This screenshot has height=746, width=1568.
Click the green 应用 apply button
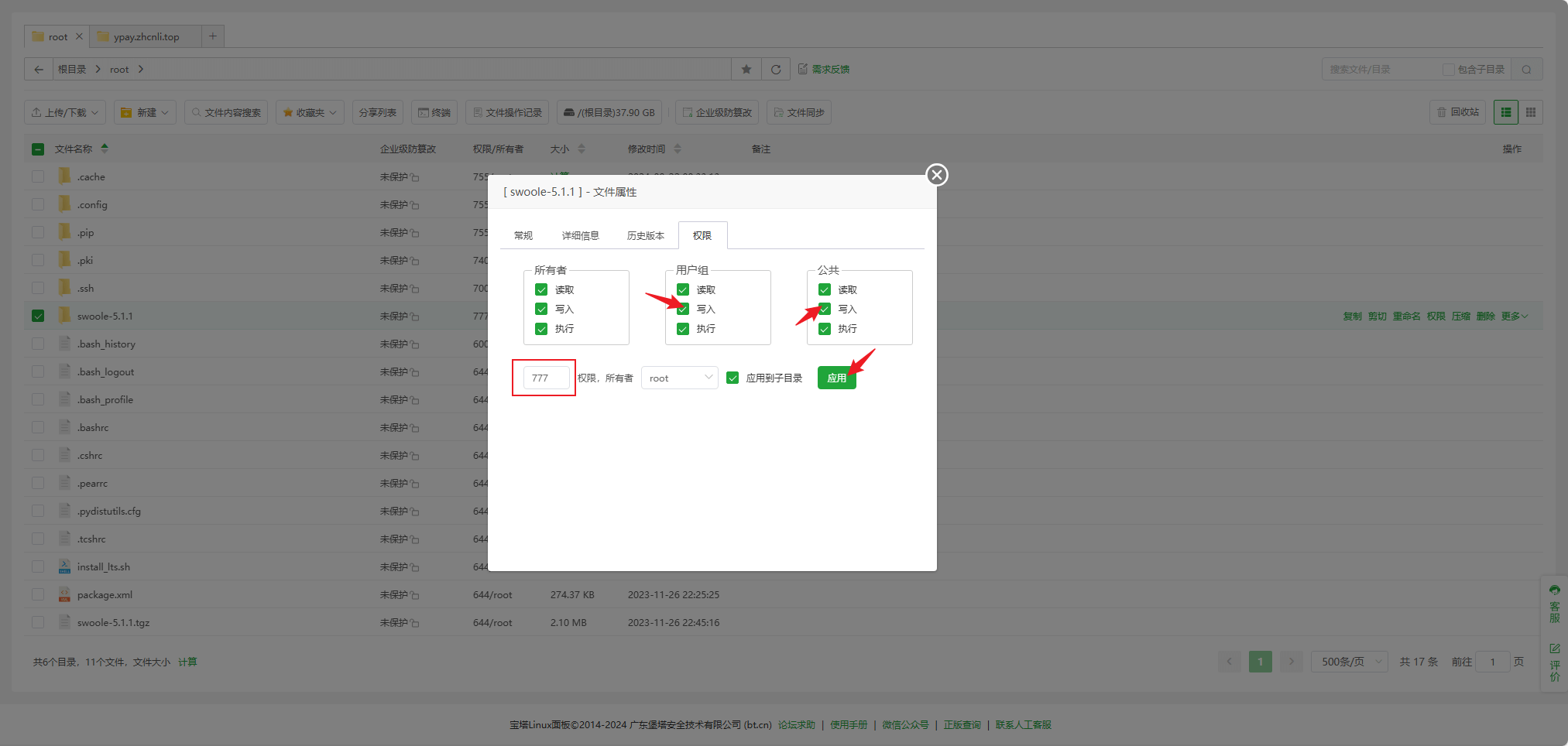coord(837,378)
